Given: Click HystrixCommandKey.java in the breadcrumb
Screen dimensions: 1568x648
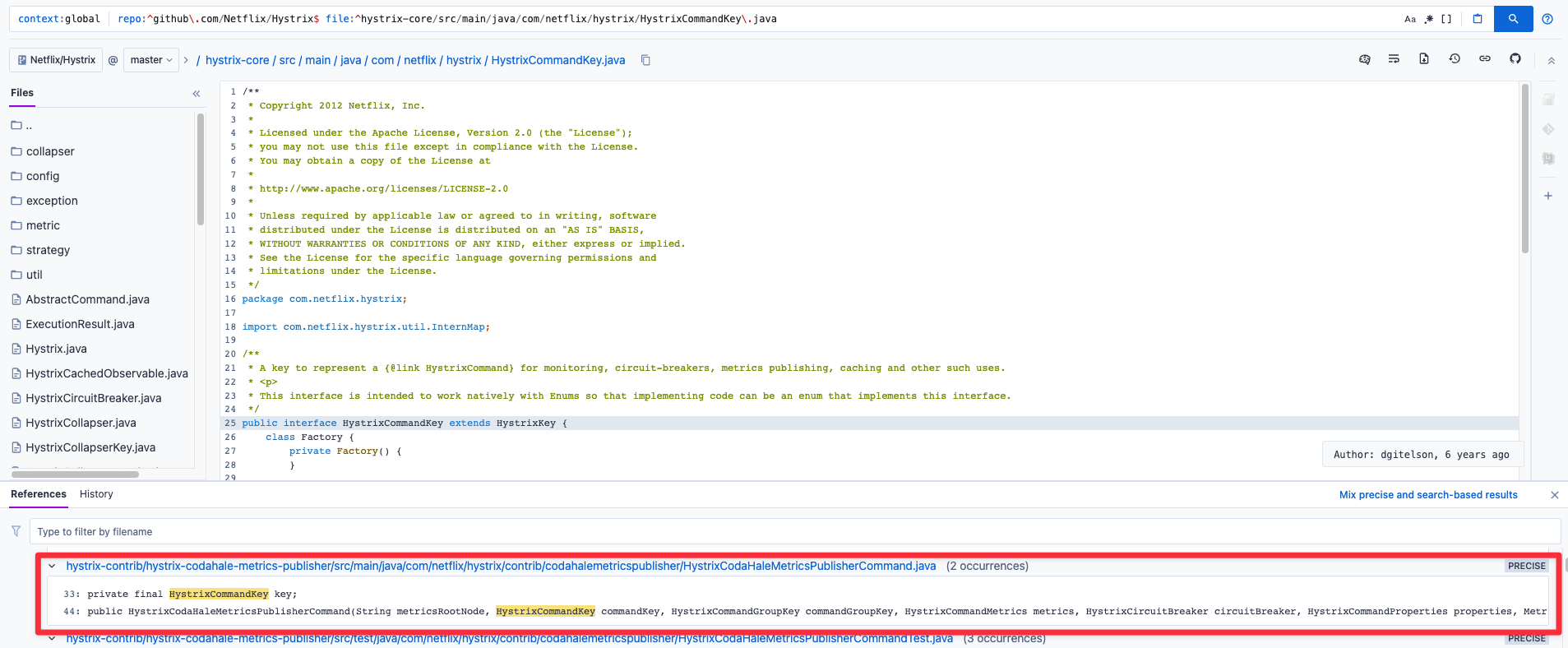Looking at the screenshot, I should coord(558,60).
